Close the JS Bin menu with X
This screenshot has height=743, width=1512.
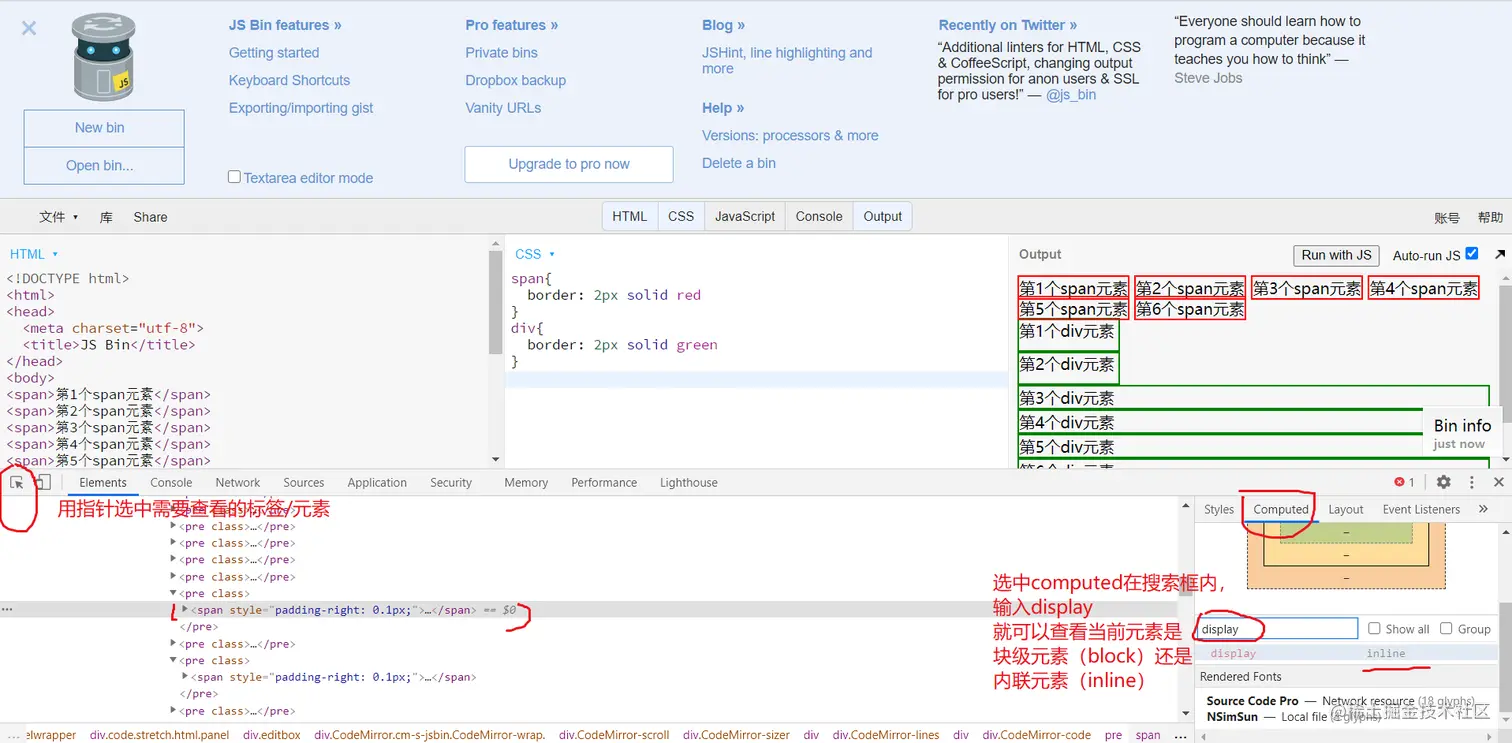point(29,28)
